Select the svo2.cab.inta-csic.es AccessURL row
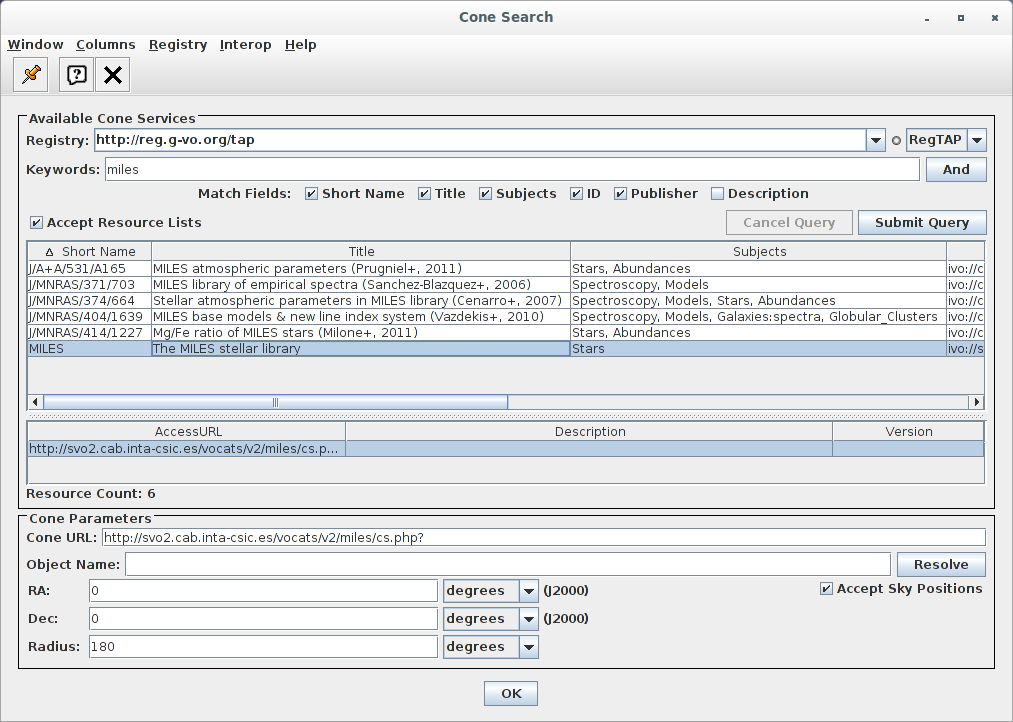 click(506, 448)
